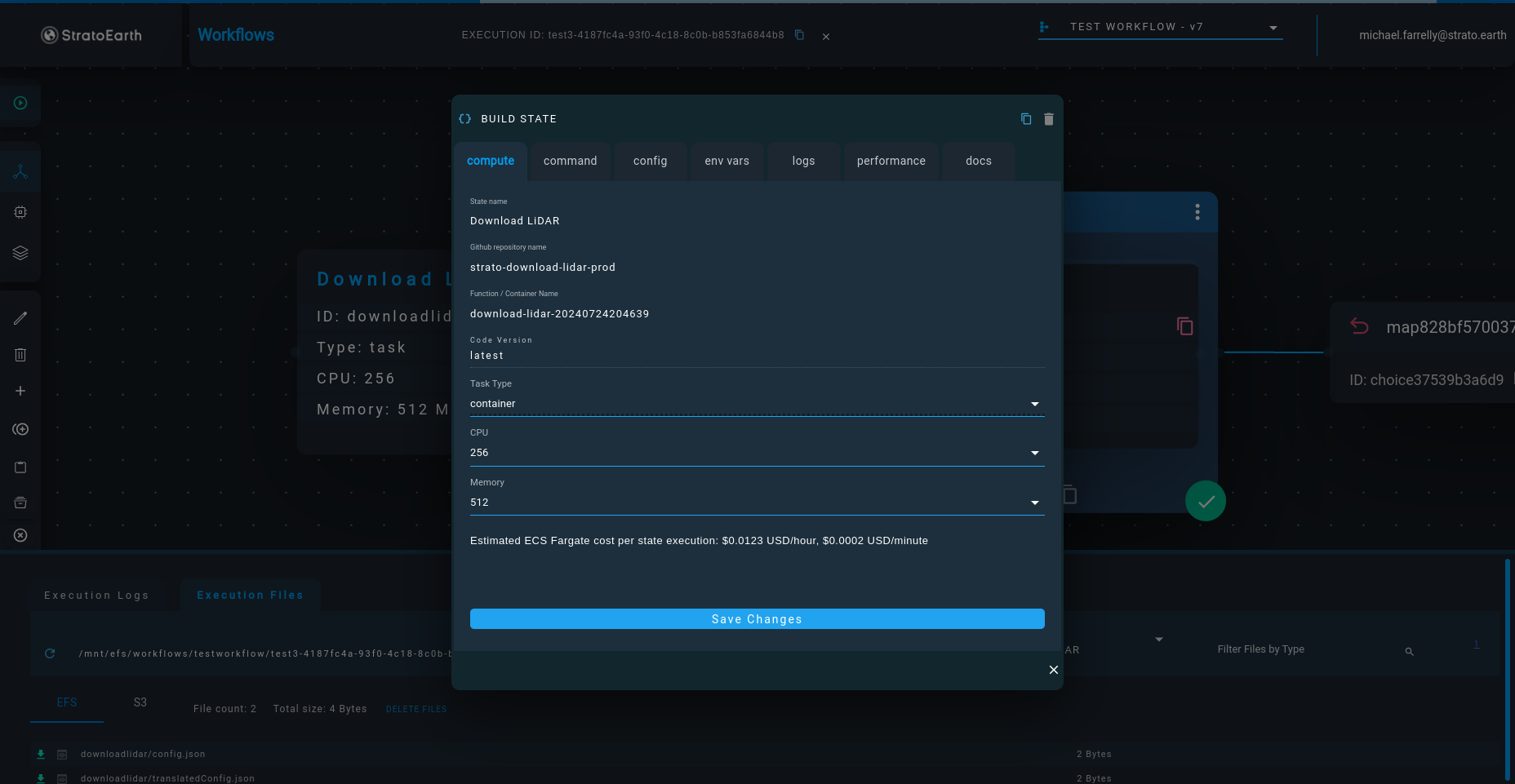Viewport: 1515px width, 784px height.
Task: Click the michael.farrelly@strato.earth account
Action: (x=1433, y=35)
